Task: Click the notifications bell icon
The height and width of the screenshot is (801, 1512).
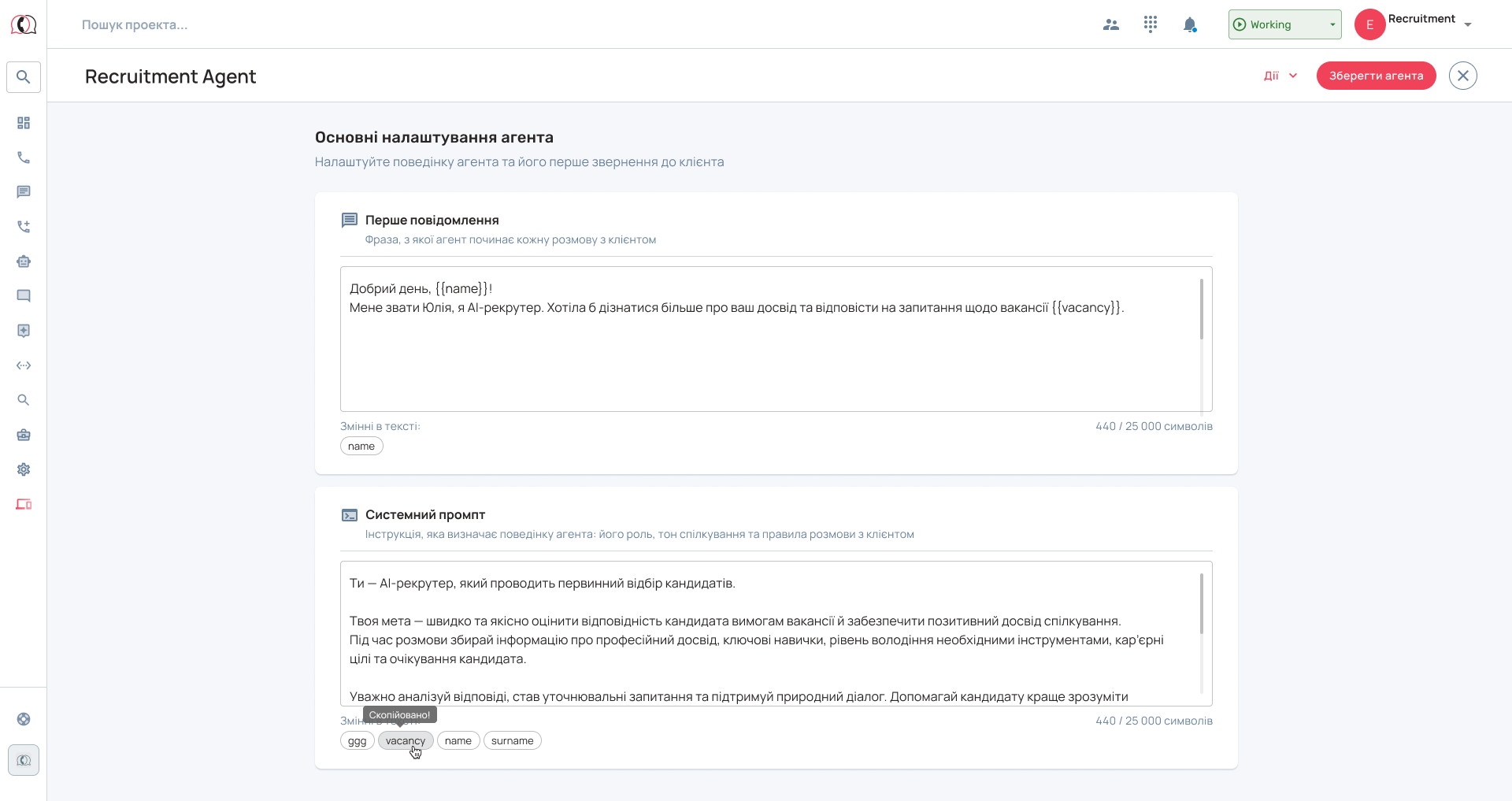Action: (x=1190, y=24)
